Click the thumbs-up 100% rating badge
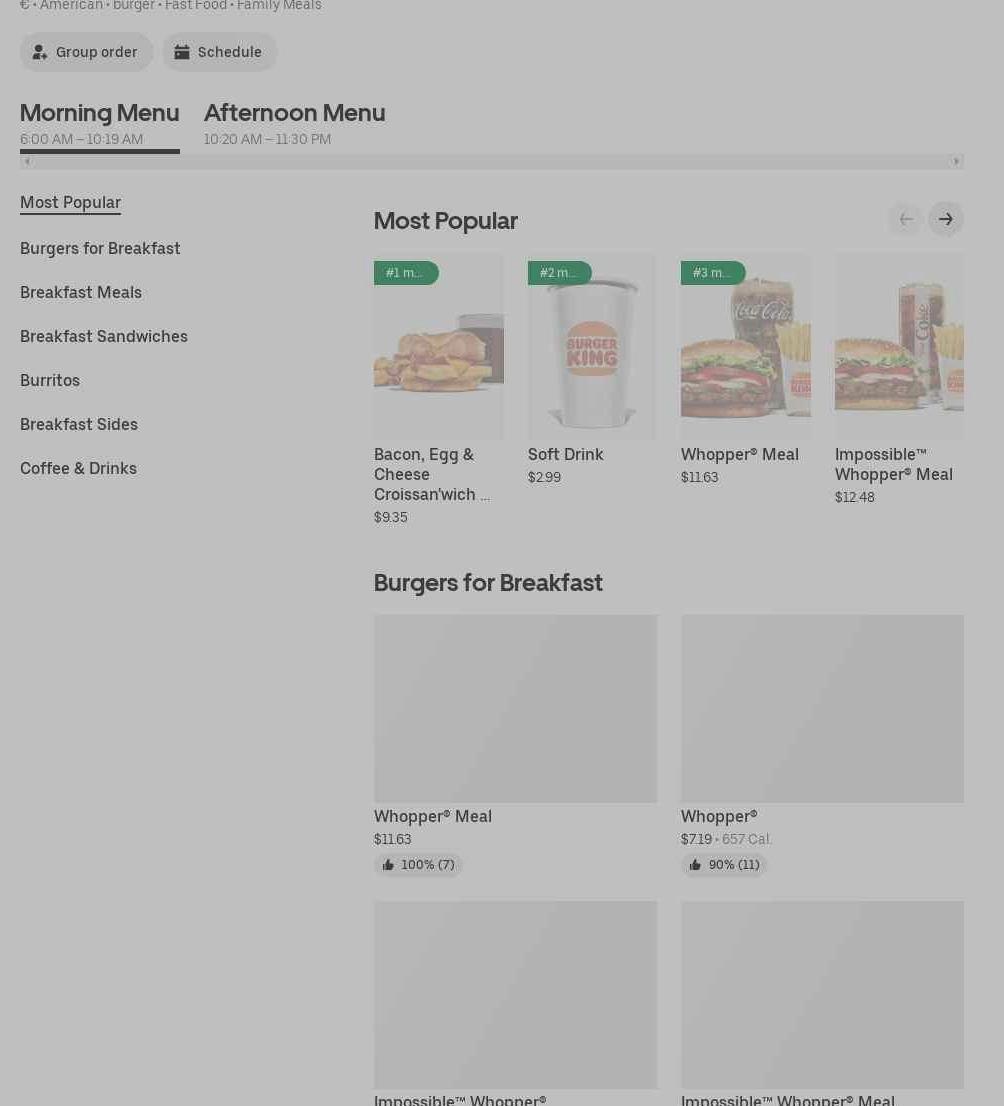 418,865
